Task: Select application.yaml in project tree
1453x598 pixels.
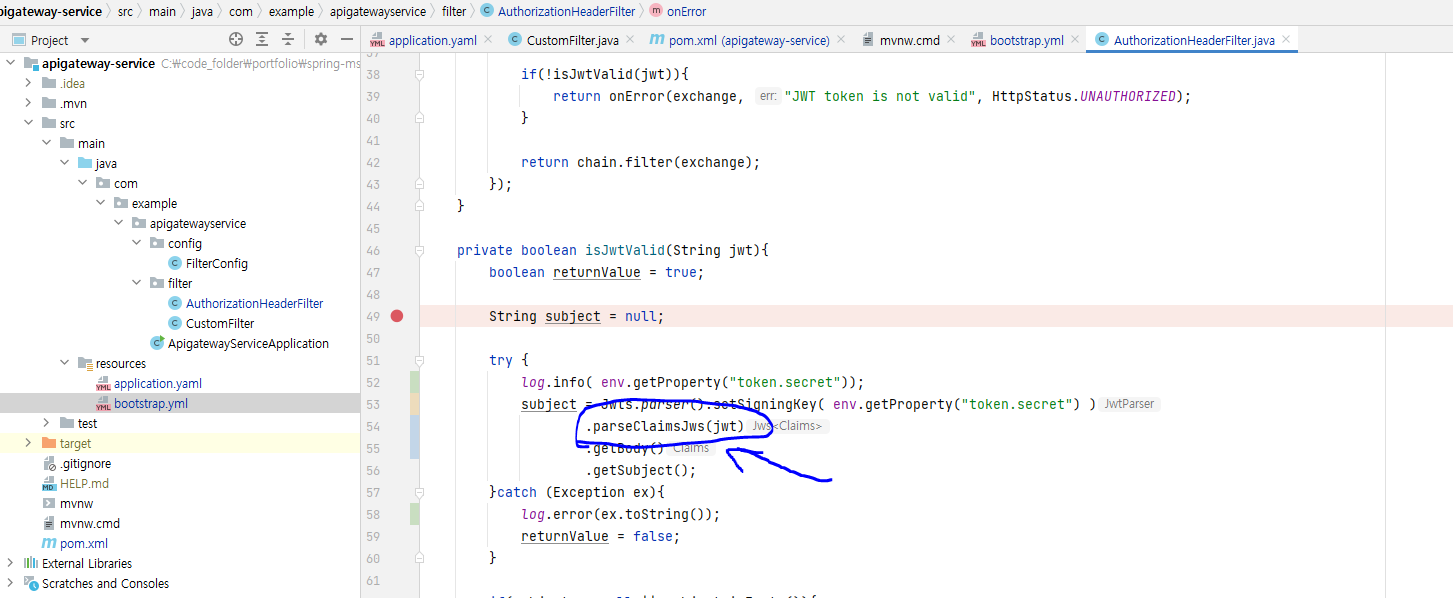Action: coord(158,383)
